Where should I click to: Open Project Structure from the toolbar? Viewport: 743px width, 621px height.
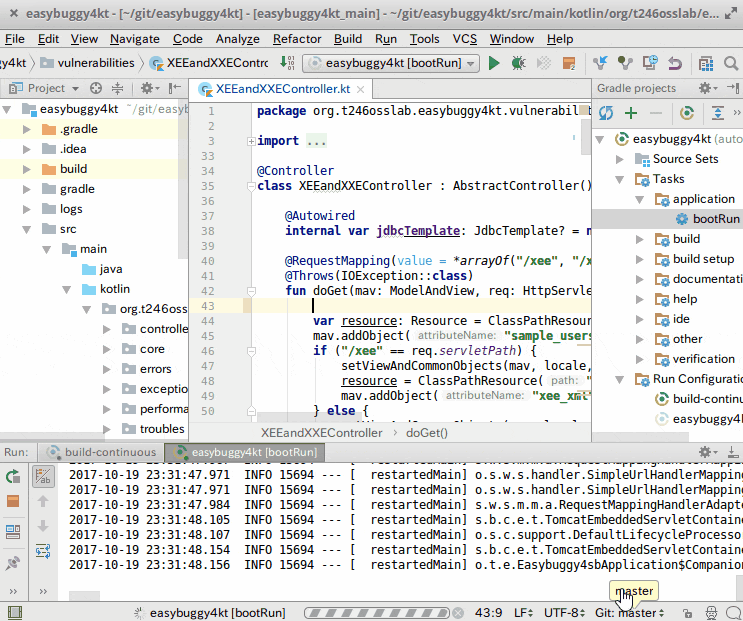706,63
